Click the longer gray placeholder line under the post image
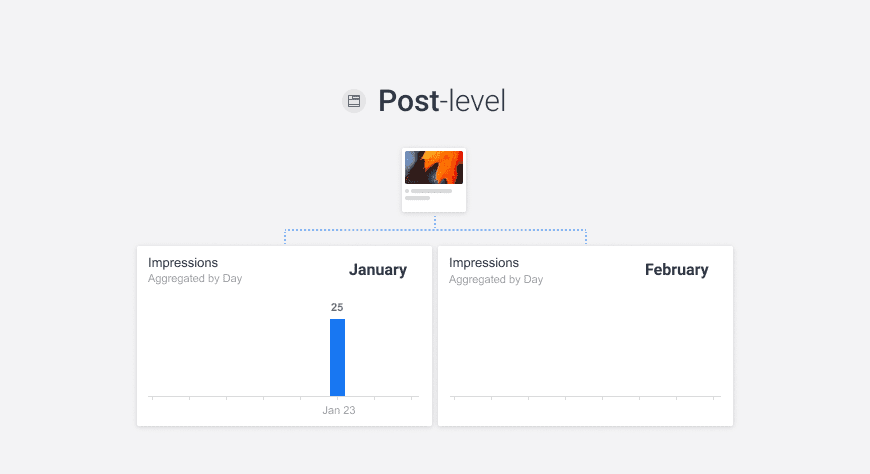The height and width of the screenshot is (474, 870). click(x=431, y=190)
